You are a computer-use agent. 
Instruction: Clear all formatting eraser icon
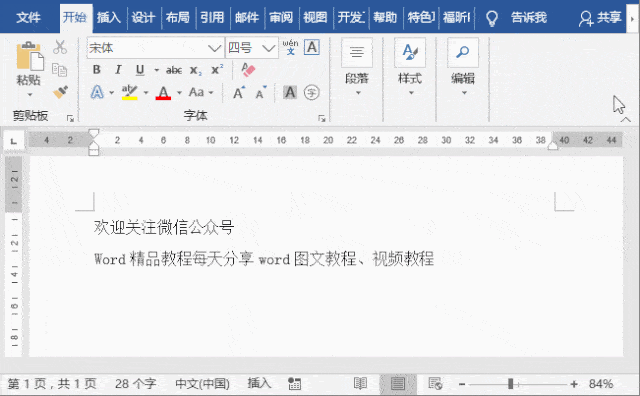(x=247, y=70)
